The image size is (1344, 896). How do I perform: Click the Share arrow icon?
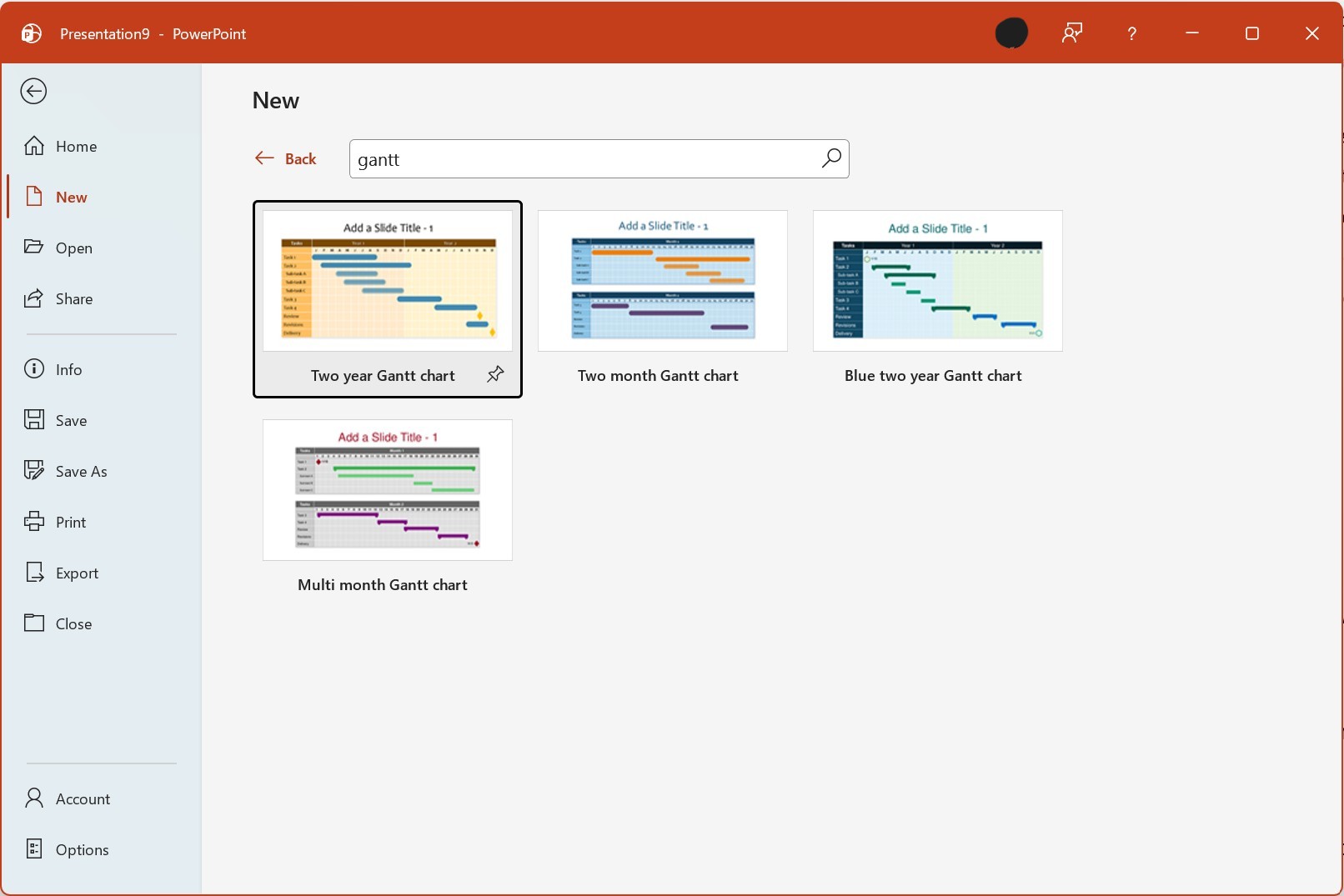point(34,298)
